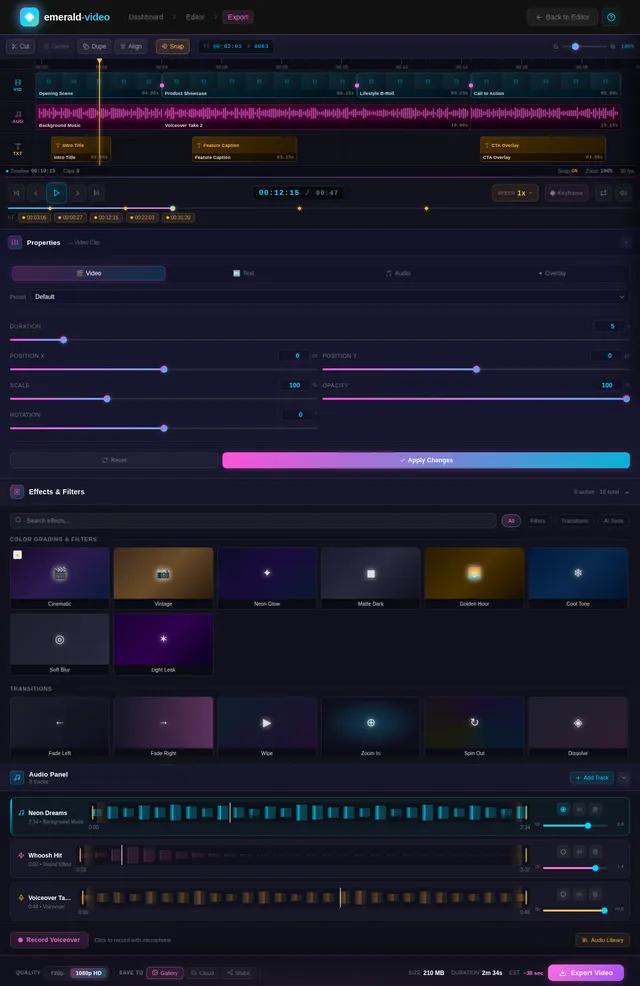Click the speaker volume icon in the playback bar
Viewport: 640px width, 986px height.
pos(623,193)
